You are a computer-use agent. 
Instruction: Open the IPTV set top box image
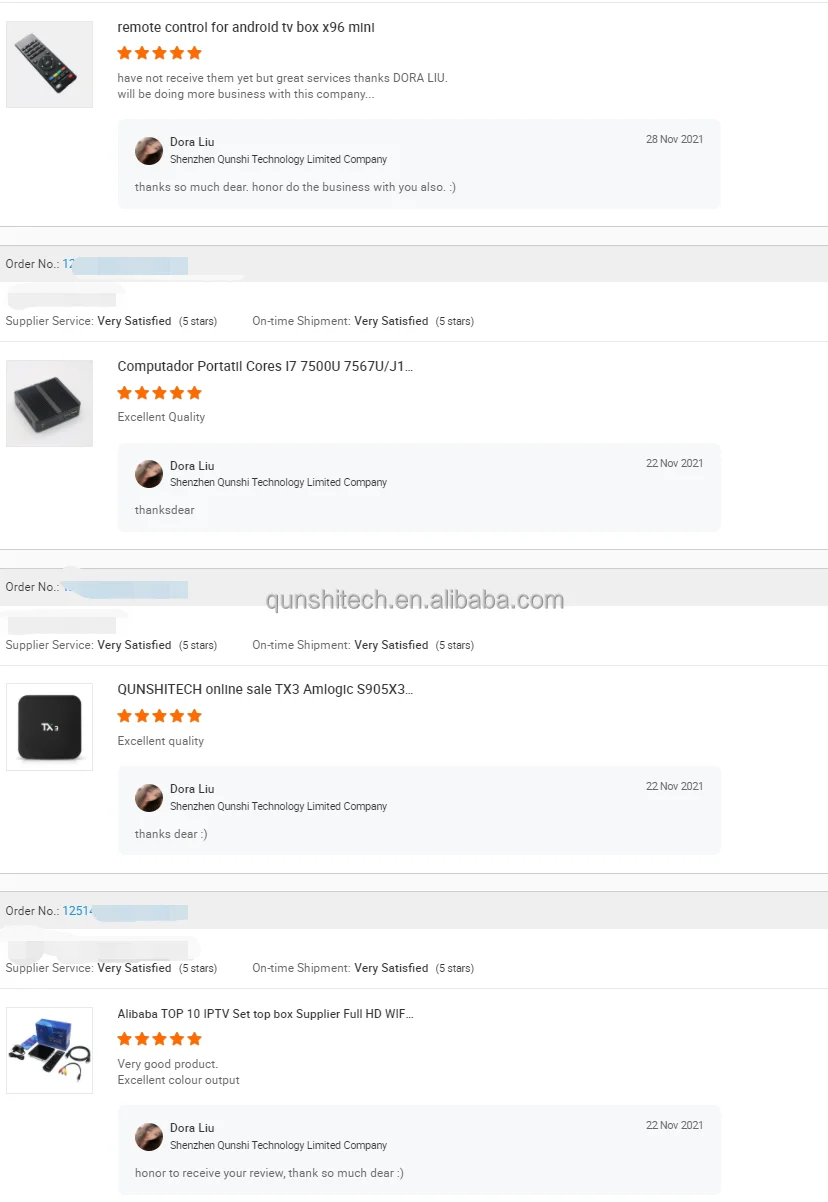point(49,1050)
